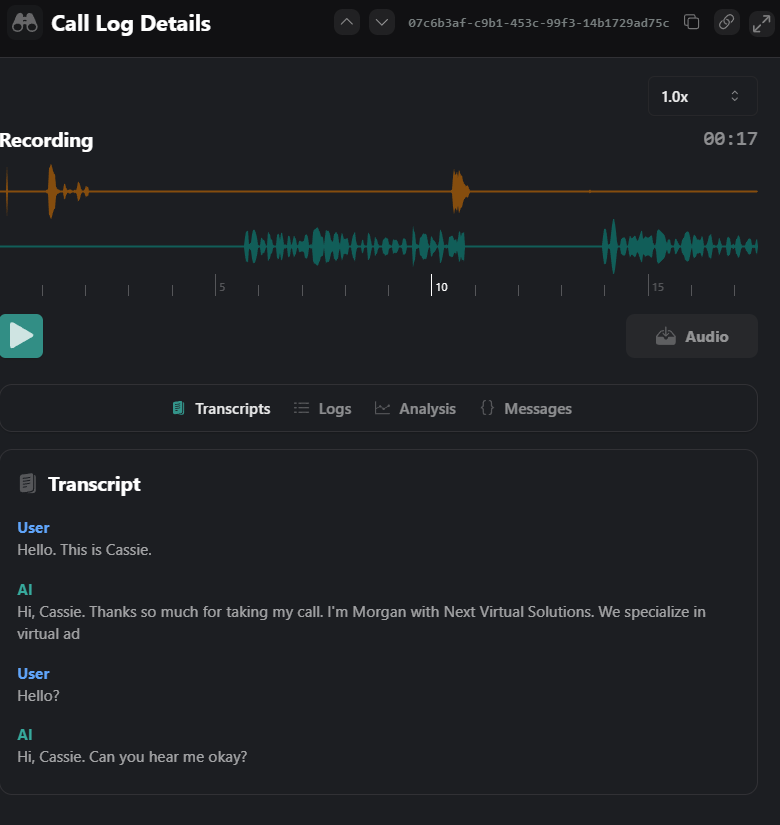Copy link to this call log
The height and width of the screenshot is (825, 780).
(x=727, y=23)
